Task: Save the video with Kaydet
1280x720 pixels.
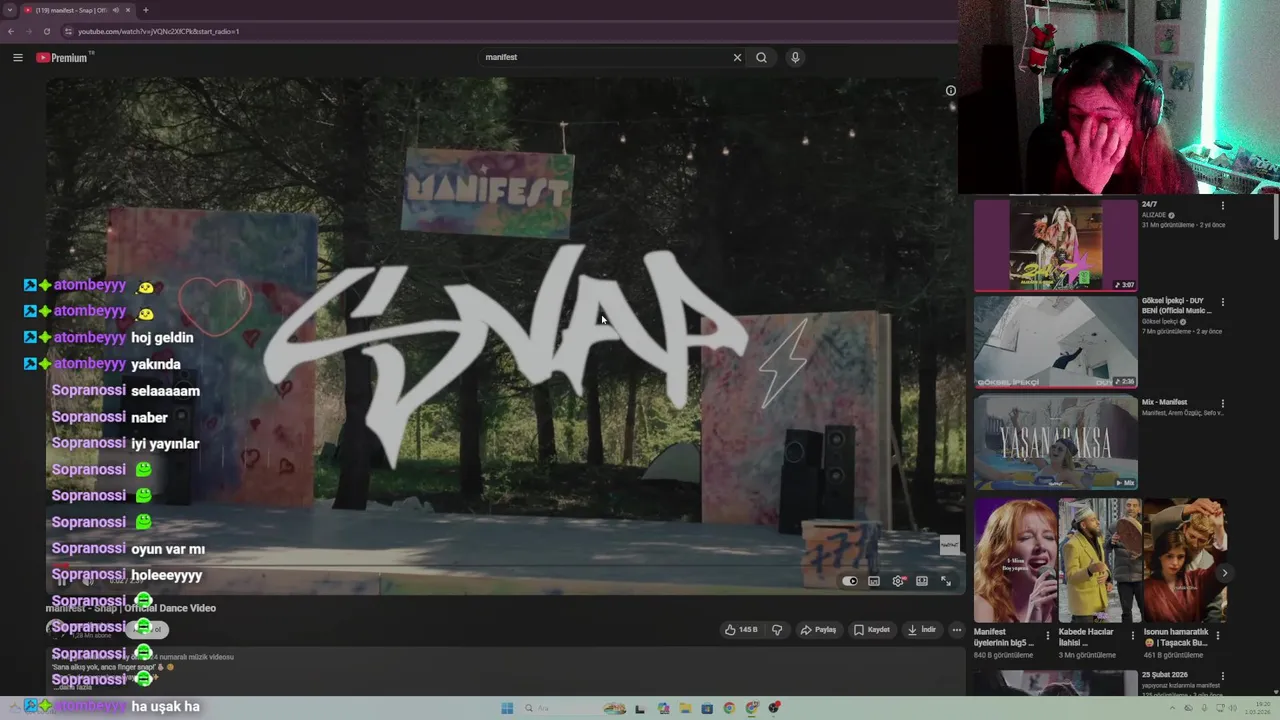Action: point(871,630)
